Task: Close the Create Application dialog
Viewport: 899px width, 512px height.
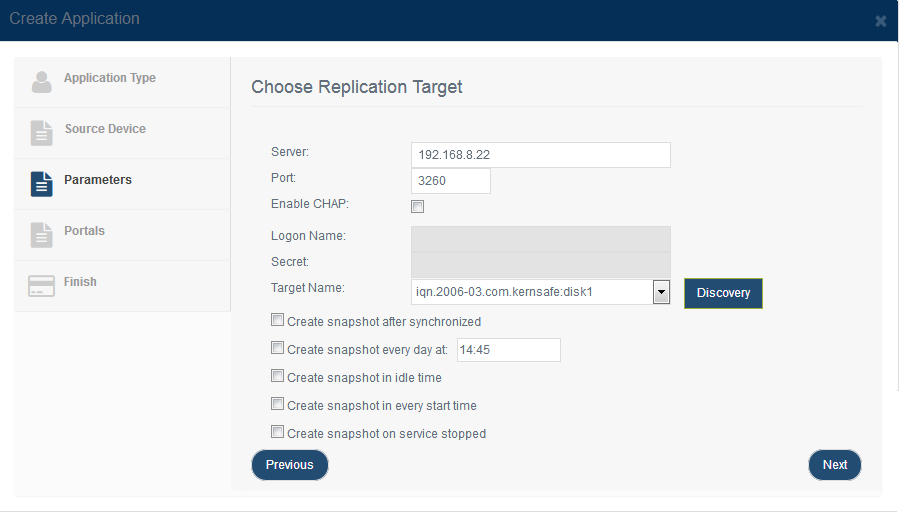Action: (881, 21)
